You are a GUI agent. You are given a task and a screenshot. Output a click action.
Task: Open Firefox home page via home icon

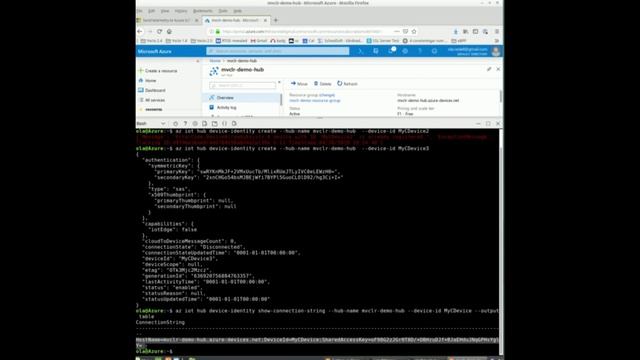pyautogui.click(x=169, y=31)
